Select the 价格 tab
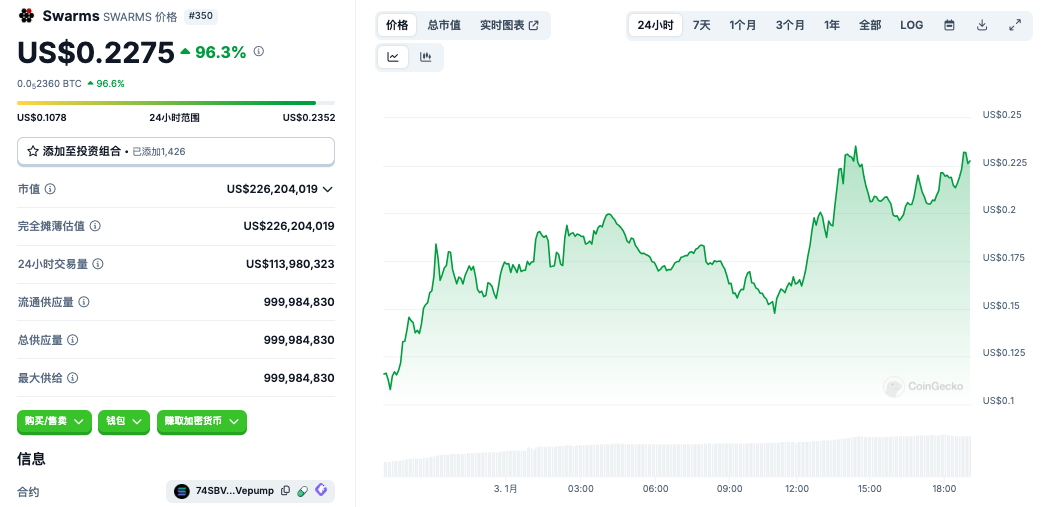 397,25
